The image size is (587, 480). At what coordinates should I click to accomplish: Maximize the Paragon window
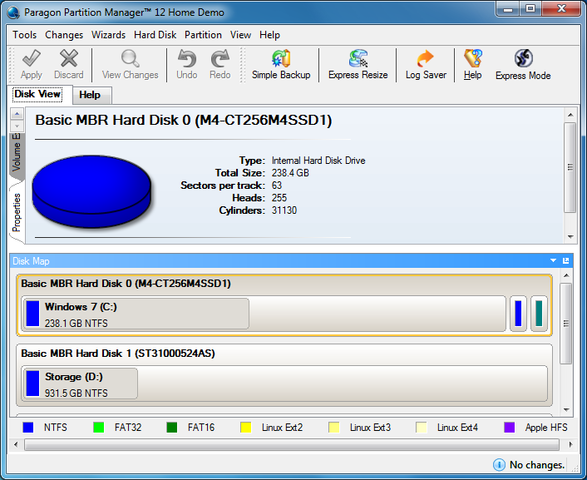coord(530,9)
